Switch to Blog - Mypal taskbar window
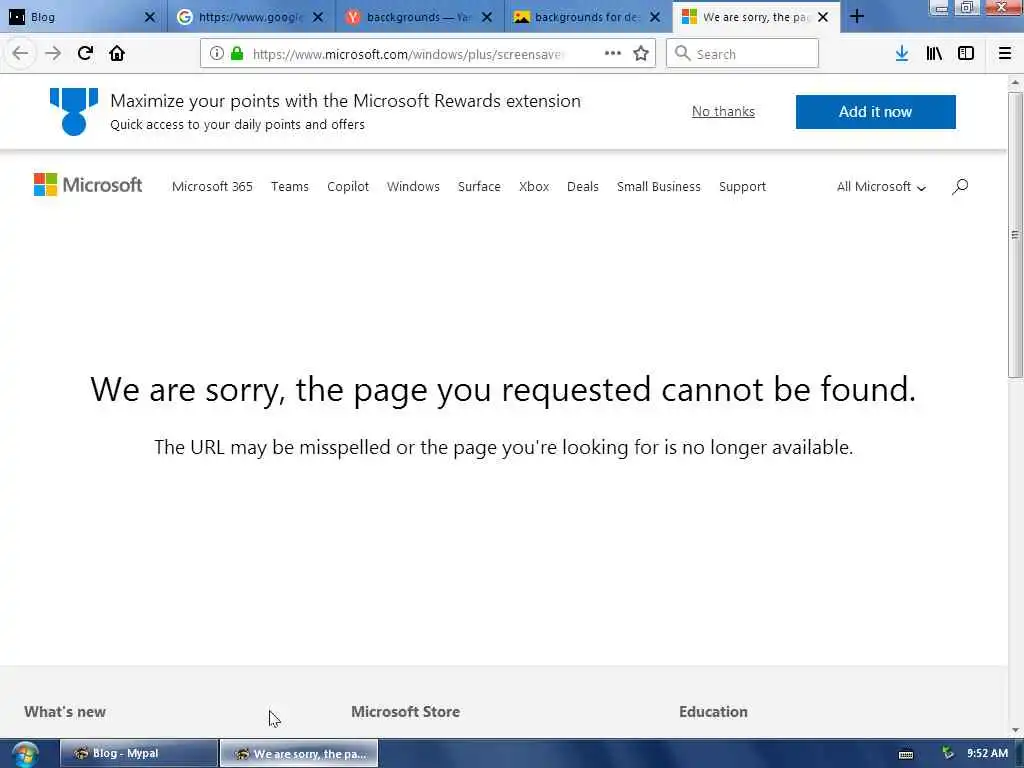 pos(138,754)
